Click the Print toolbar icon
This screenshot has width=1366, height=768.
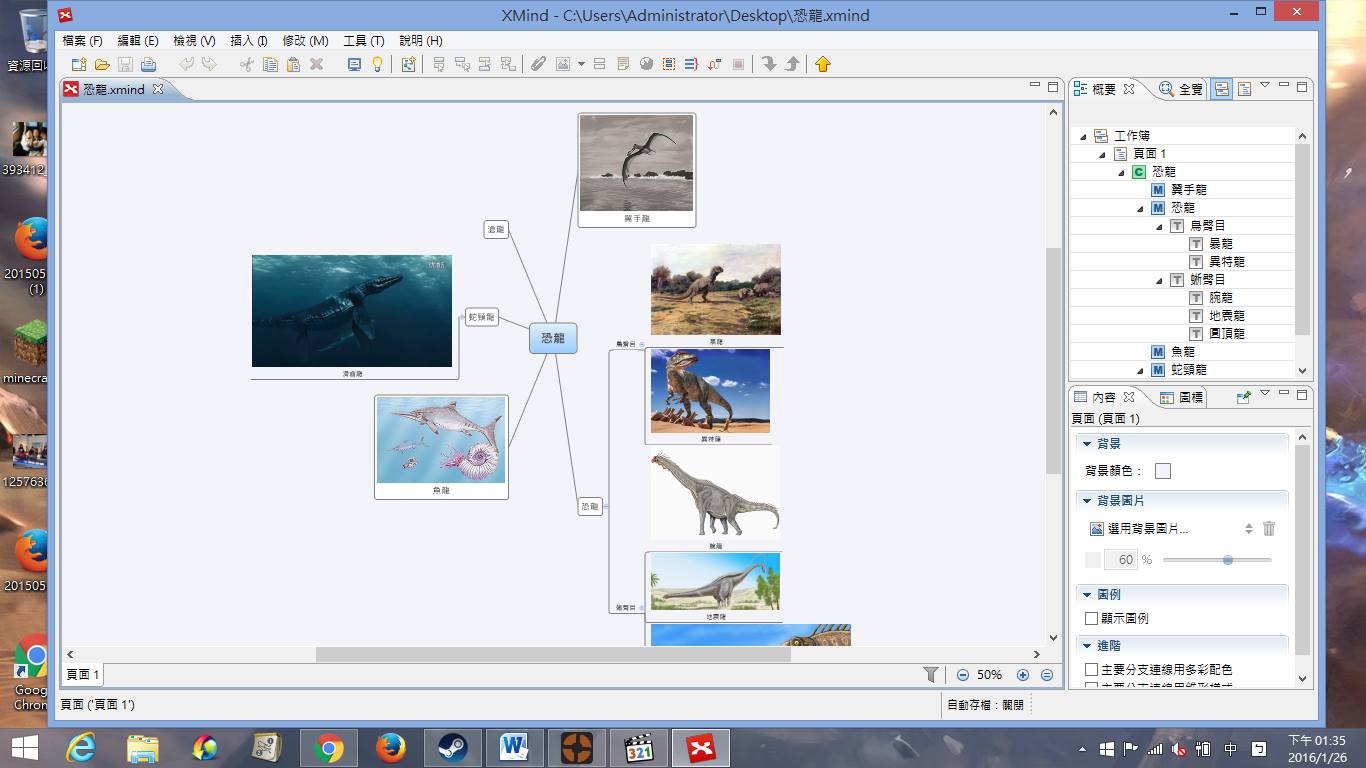pyautogui.click(x=148, y=64)
